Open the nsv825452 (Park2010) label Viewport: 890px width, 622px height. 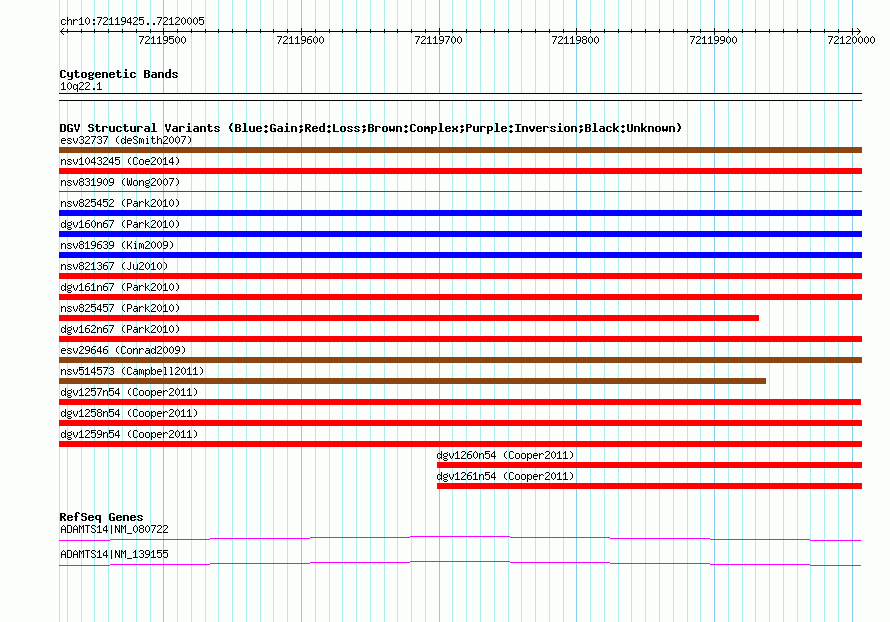click(x=120, y=203)
